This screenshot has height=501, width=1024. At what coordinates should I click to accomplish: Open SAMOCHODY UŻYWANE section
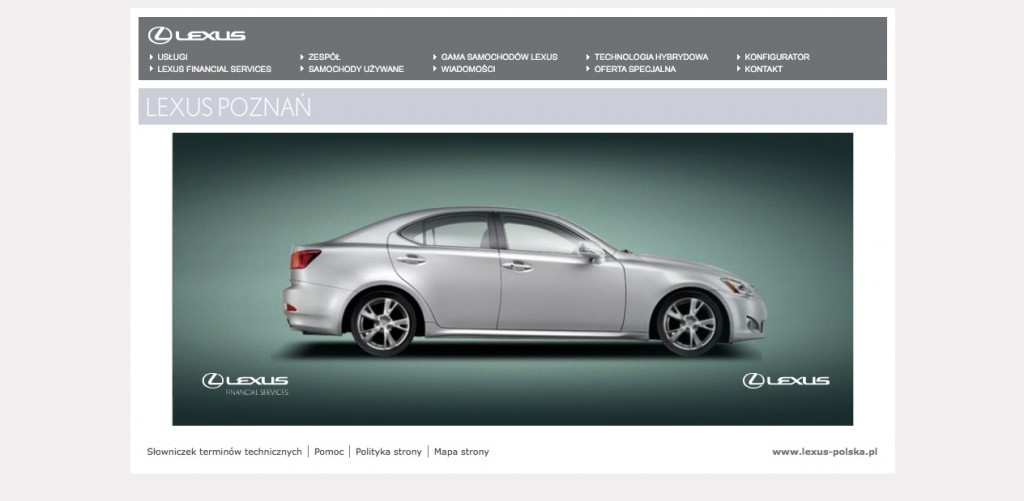click(356, 69)
